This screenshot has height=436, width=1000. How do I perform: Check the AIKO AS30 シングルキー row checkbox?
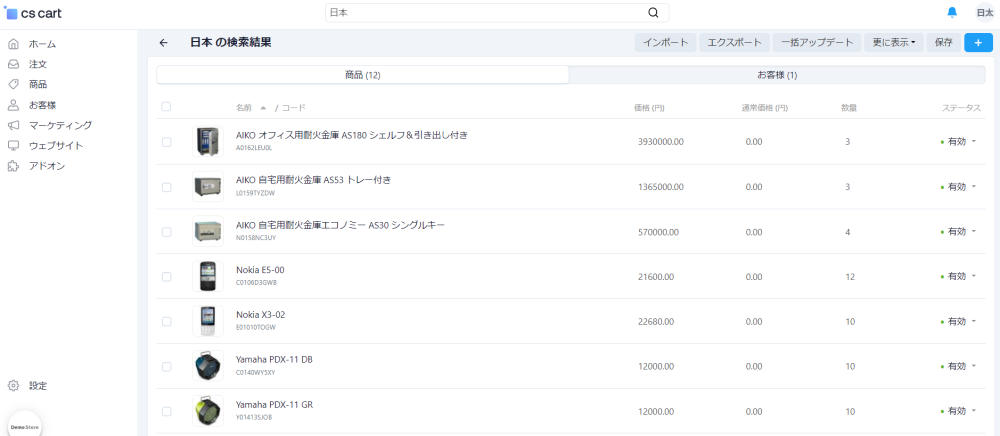pyautogui.click(x=166, y=232)
